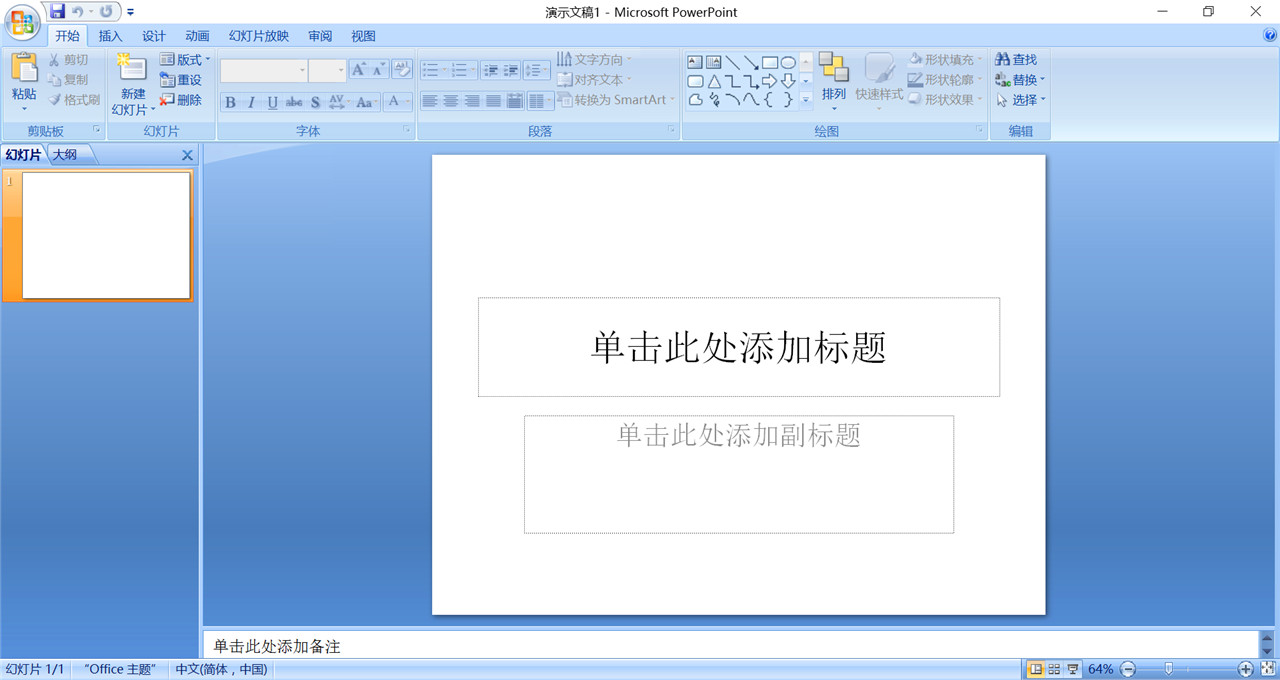This screenshot has height=680, width=1280.
Task: Open the round Office button menu
Action: (x=23, y=22)
